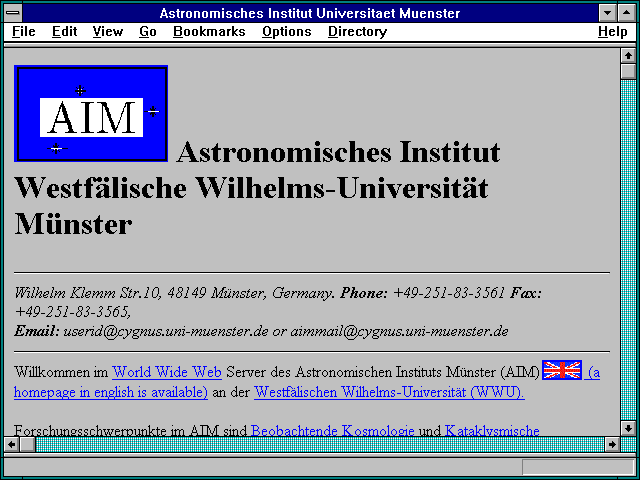This screenshot has width=640, height=480.
Task: Open the File menu
Action: (x=24, y=32)
